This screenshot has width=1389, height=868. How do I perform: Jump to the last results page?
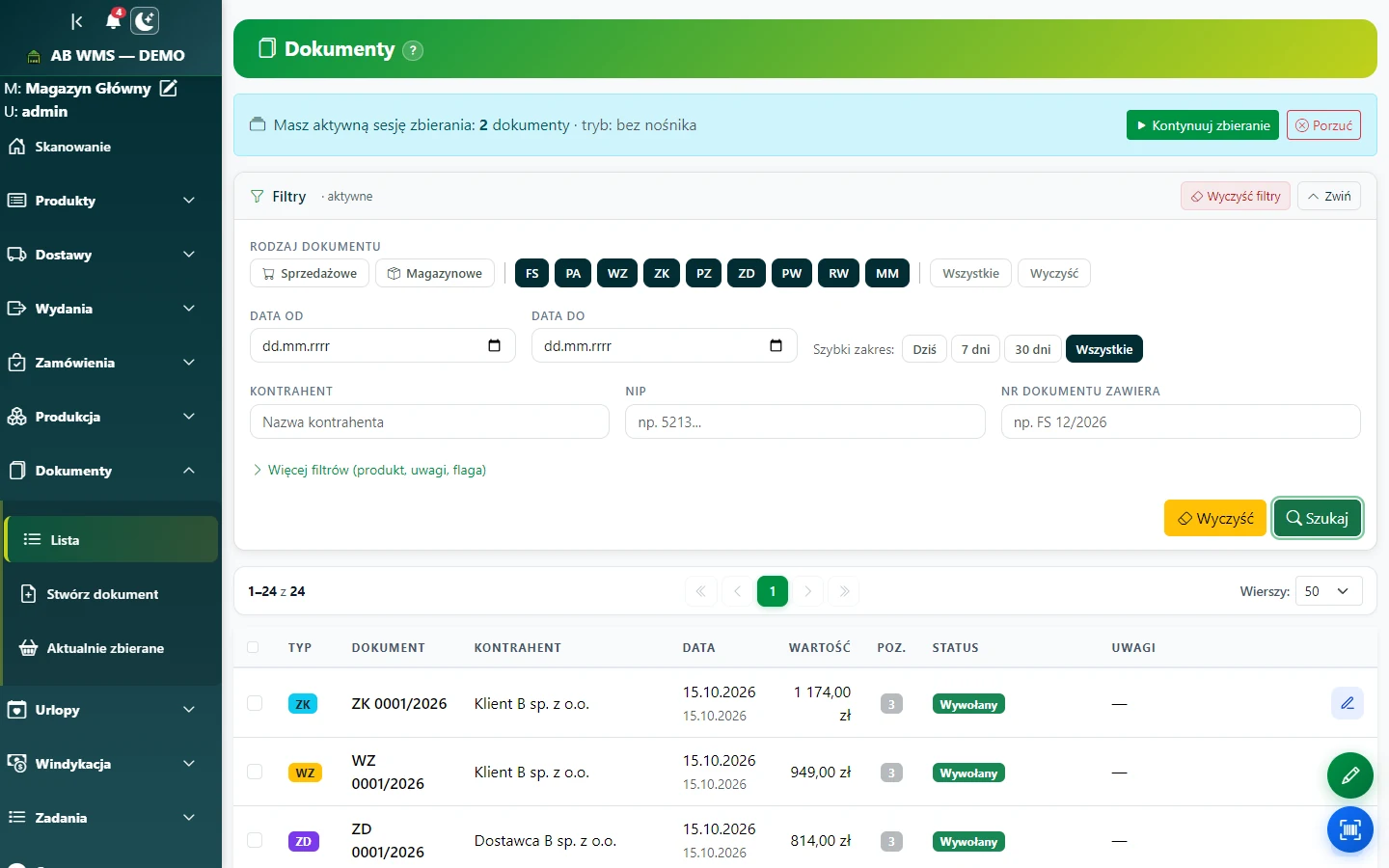[844, 591]
